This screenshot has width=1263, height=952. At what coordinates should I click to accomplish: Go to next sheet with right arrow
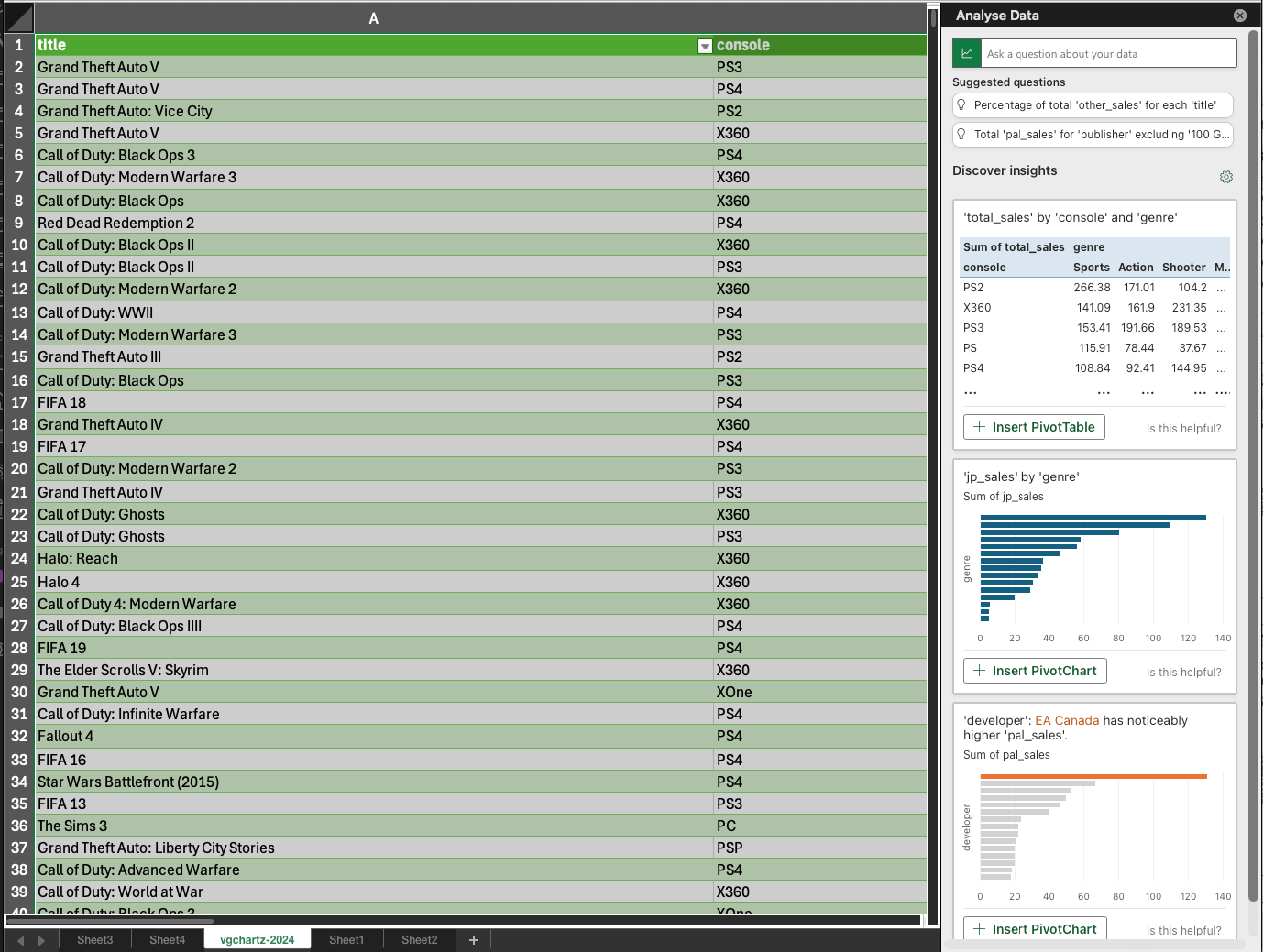41,940
